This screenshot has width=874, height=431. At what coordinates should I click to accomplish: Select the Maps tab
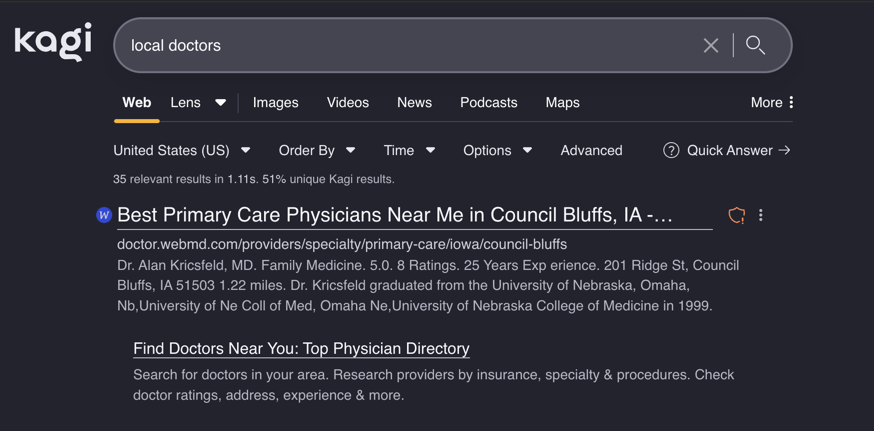pyautogui.click(x=562, y=102)
